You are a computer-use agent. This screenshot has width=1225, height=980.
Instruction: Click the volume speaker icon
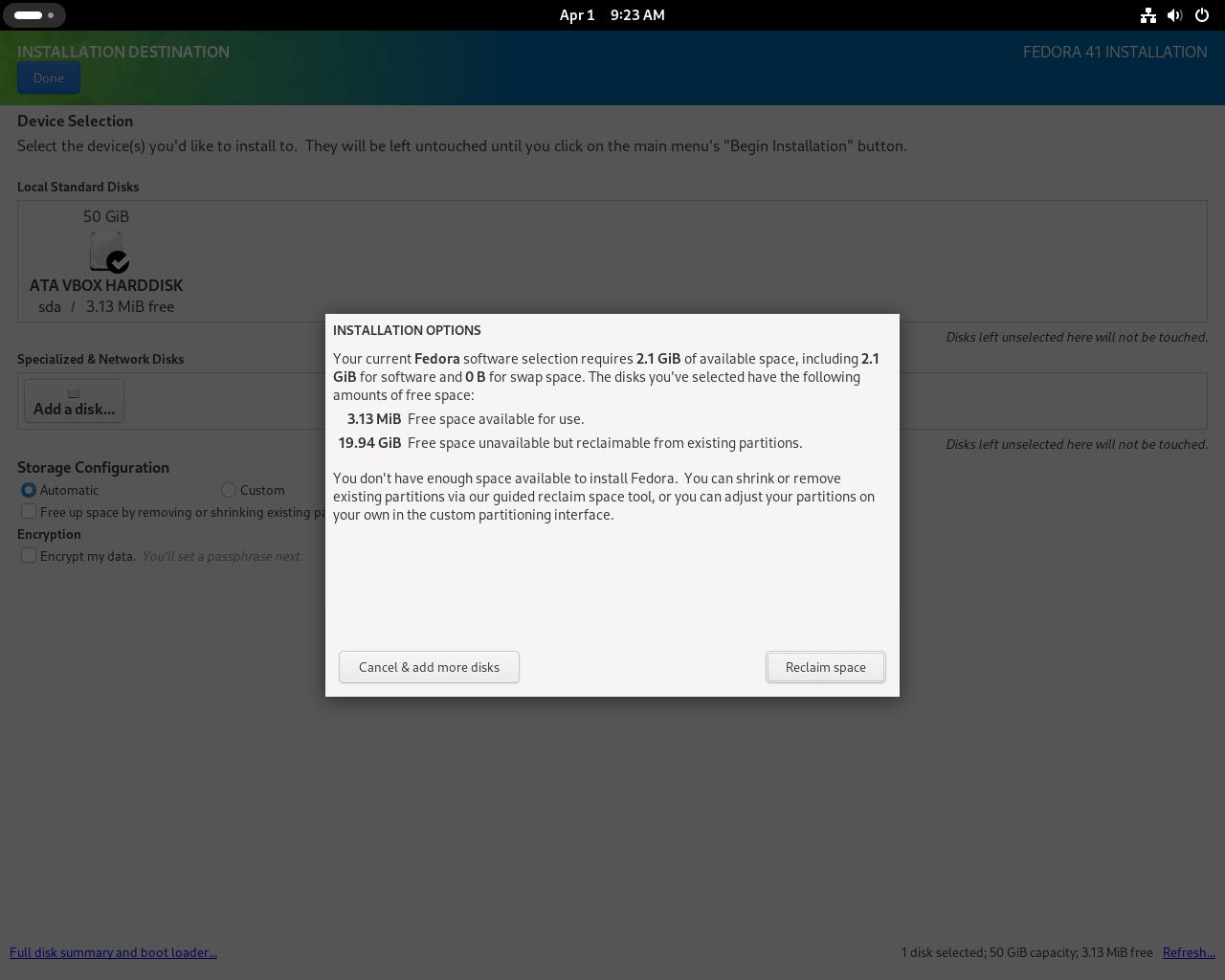pyautogui.click(x=1175, y=15)
